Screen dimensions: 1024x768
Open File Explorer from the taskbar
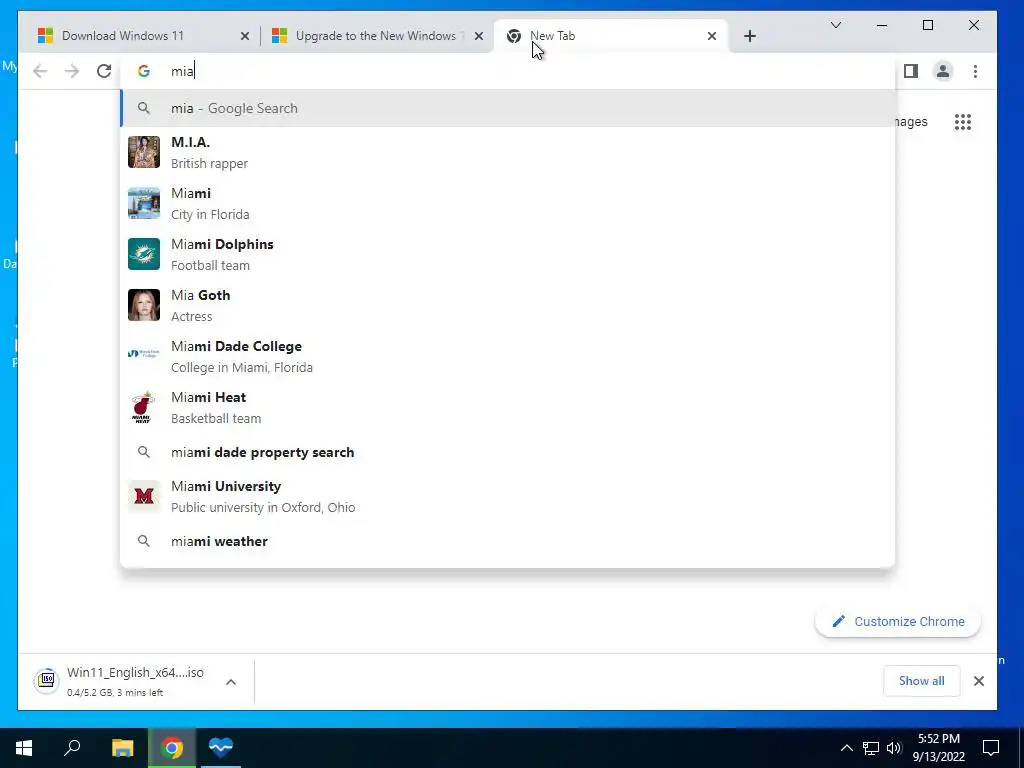(x=122, y=747)
